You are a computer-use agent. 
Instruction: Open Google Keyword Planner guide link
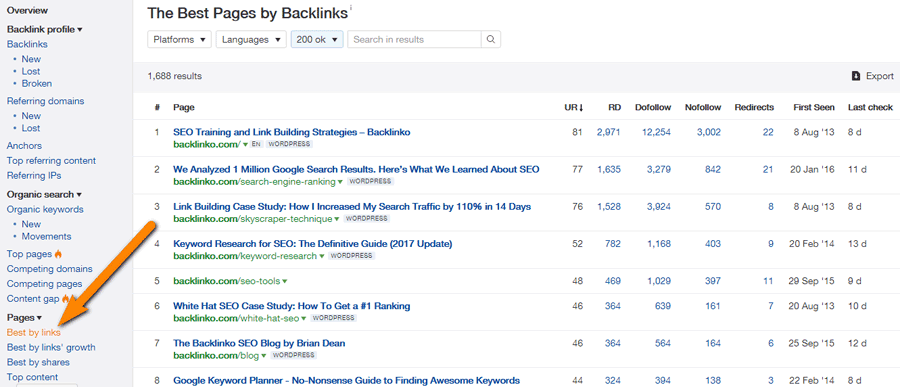pos(346,380)
